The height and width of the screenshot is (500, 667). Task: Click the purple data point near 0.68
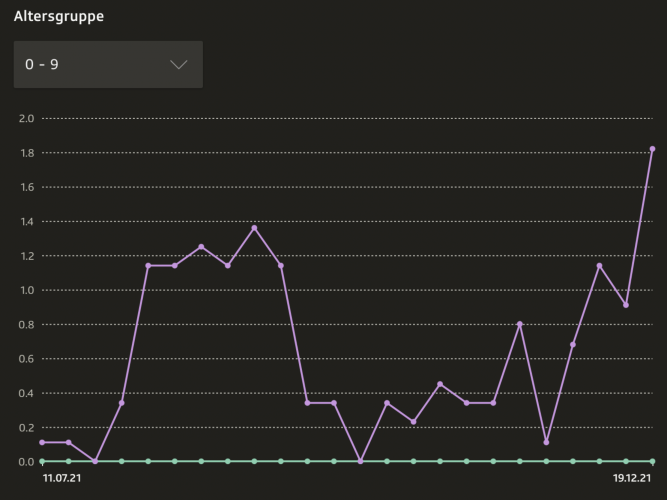(573, 345)
